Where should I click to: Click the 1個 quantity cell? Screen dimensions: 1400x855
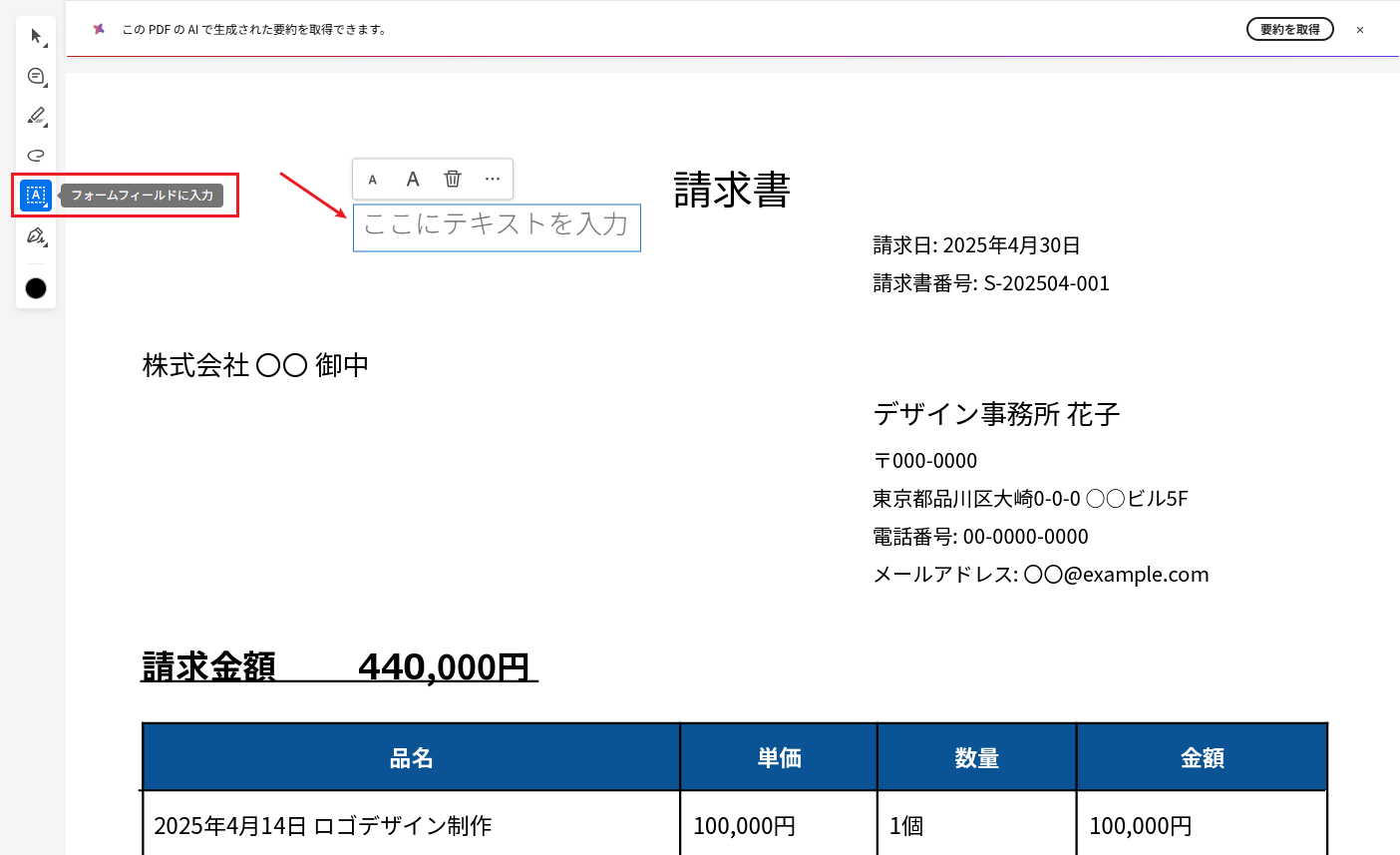coord(906,826)
